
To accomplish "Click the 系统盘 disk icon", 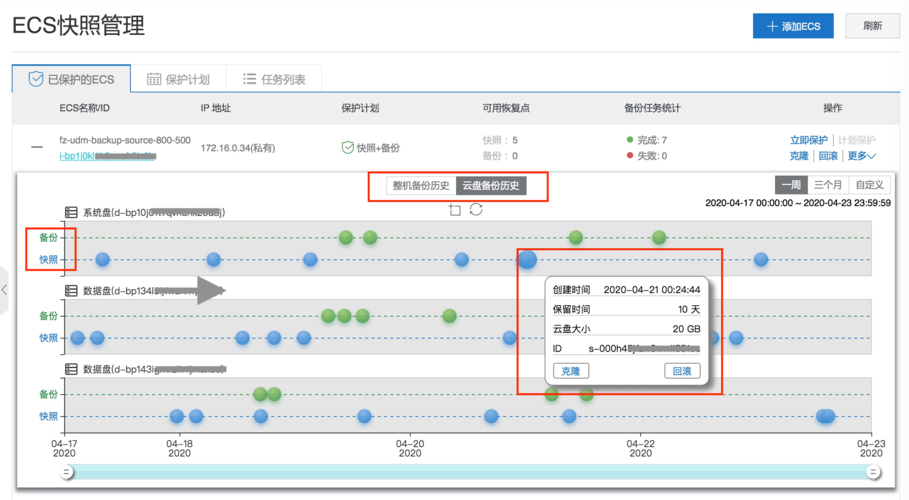I will coord(71,212).
